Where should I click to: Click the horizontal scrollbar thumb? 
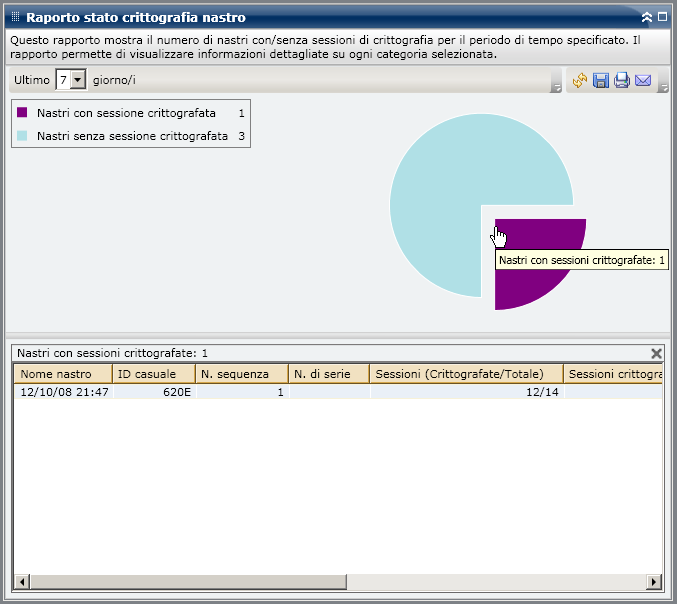click(x=188, y=582)
